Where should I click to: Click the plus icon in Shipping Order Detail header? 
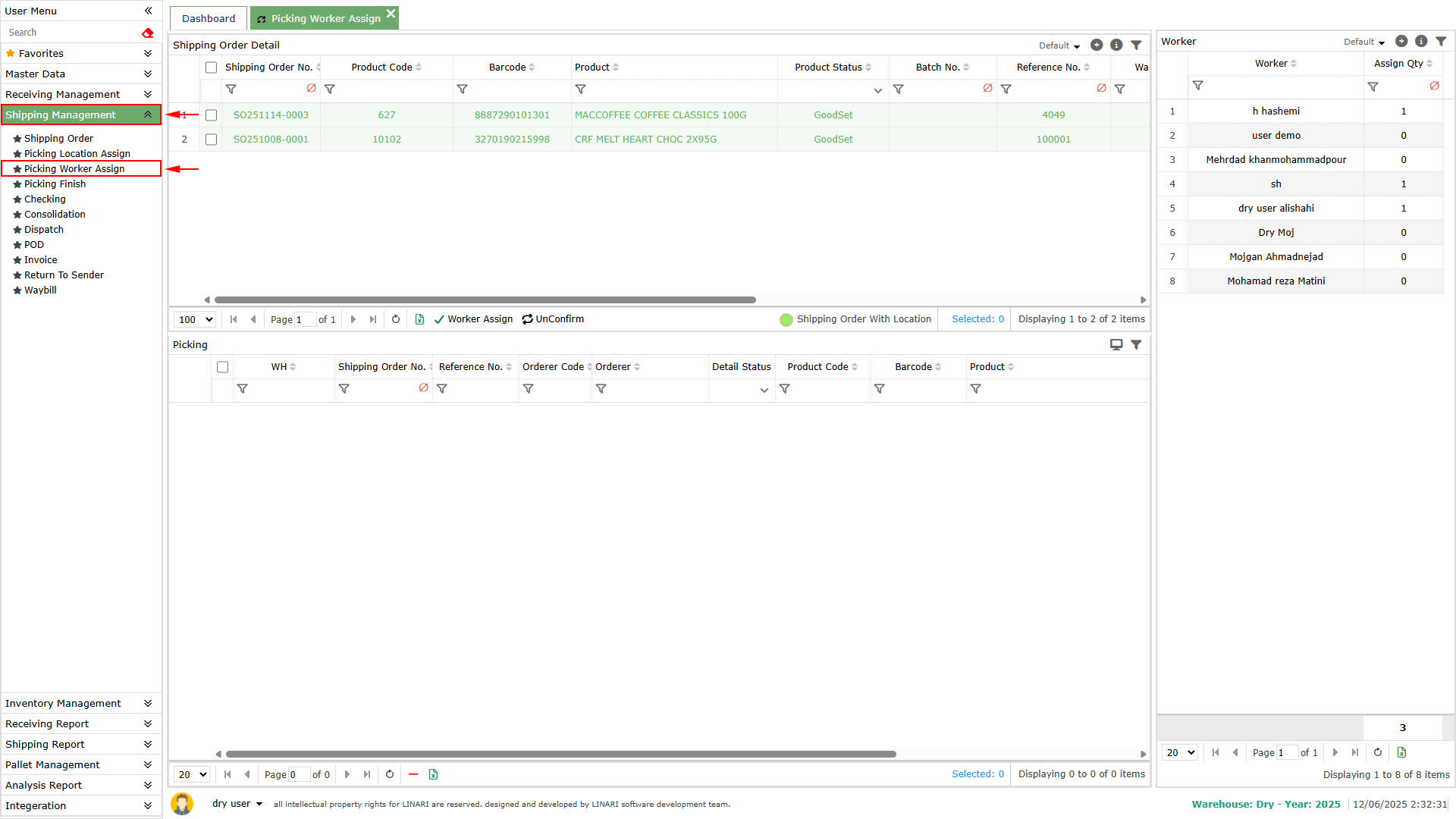coord(1097,45)
